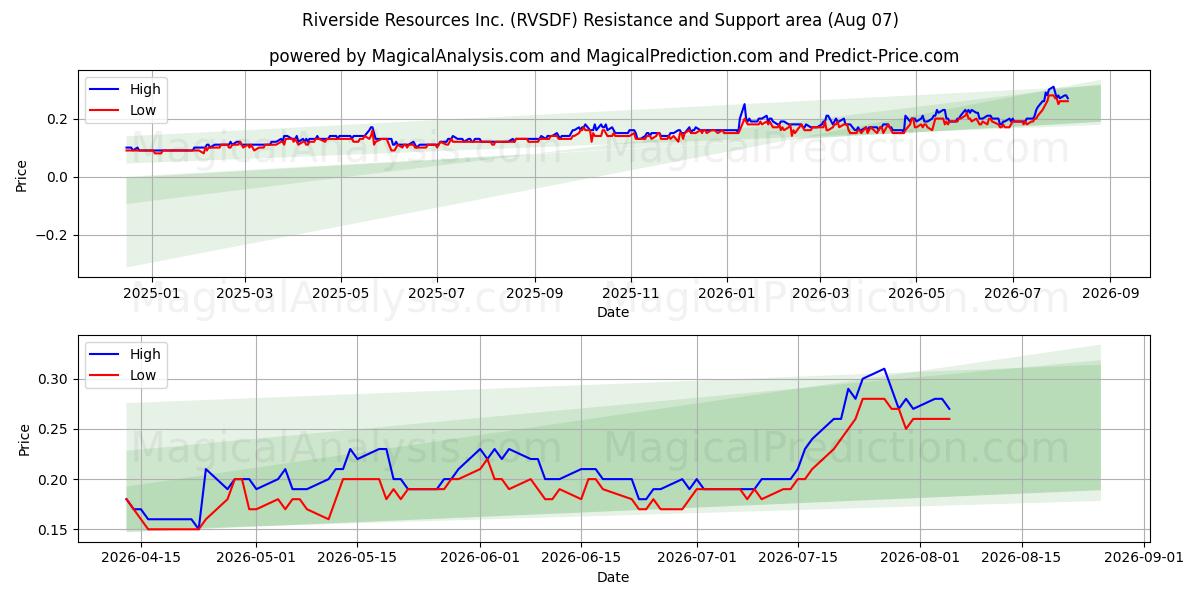Click top chart 'Date' axis label

(x=613, y=312)
